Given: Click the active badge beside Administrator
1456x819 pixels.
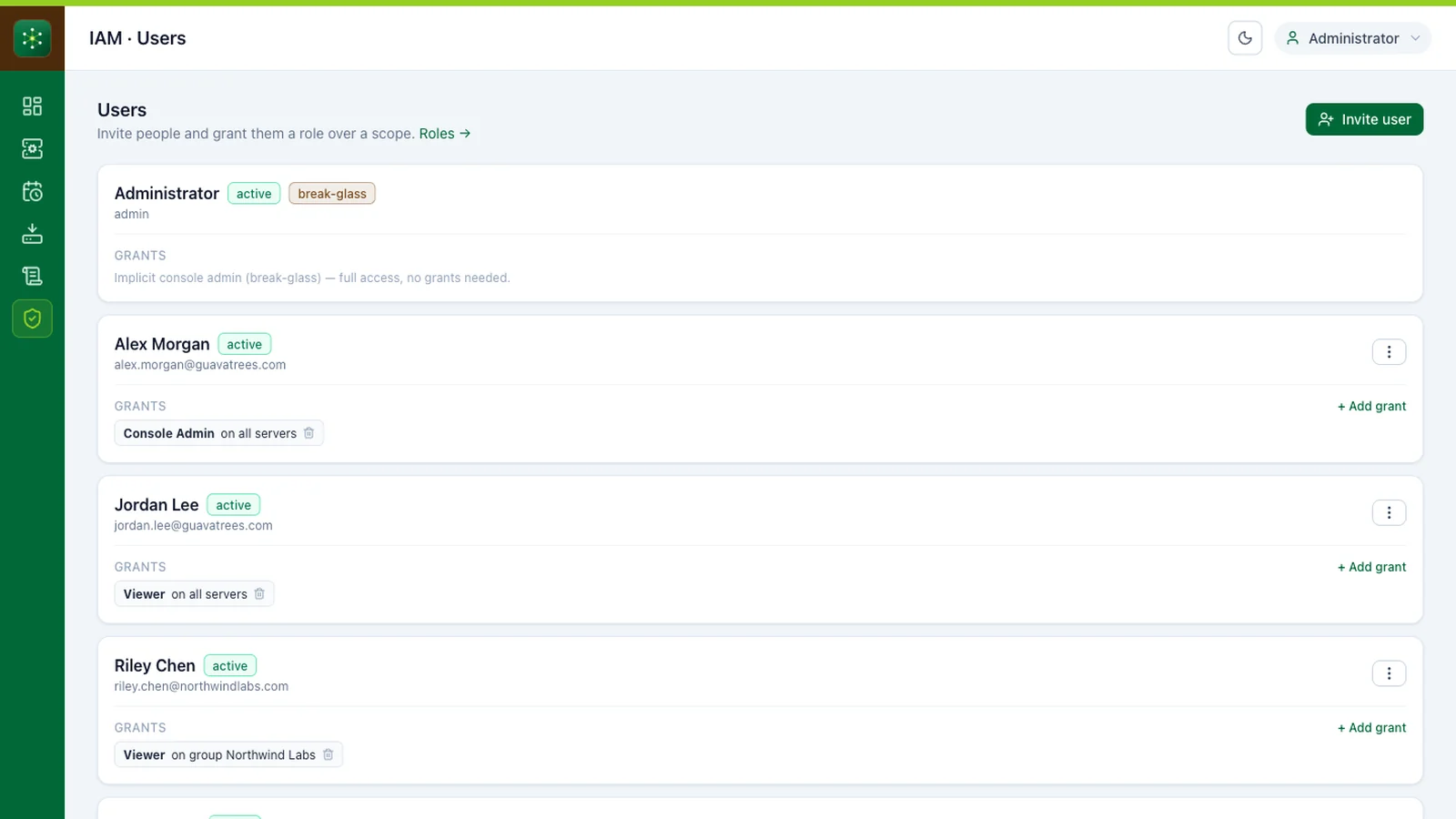Looking at the screenshot, I should (x=254, y=194).
